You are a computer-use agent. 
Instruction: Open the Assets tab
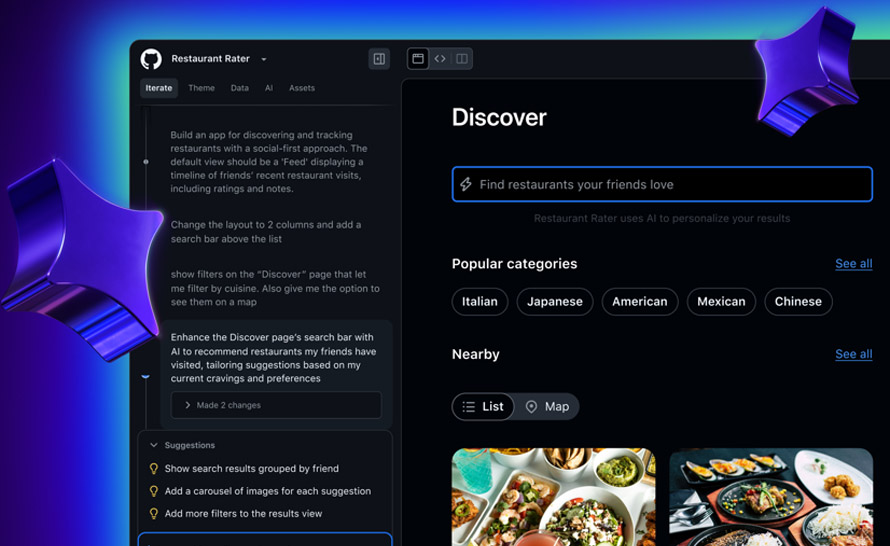(302, 88)
